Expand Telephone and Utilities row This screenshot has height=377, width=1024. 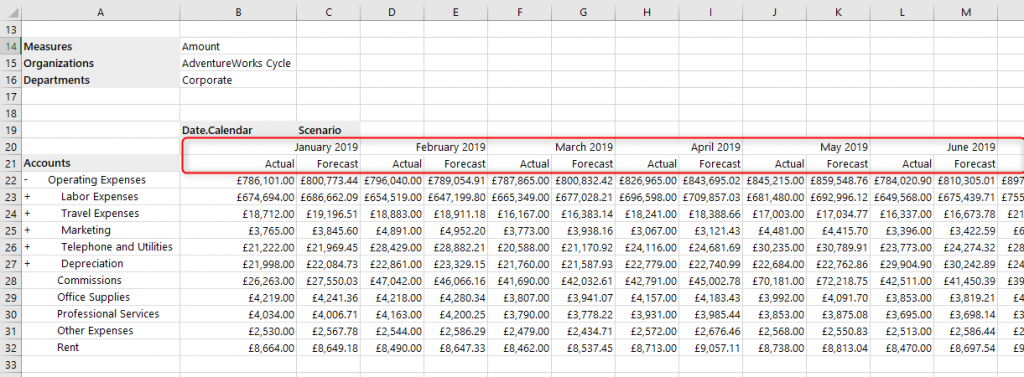[x=27, y=247]
